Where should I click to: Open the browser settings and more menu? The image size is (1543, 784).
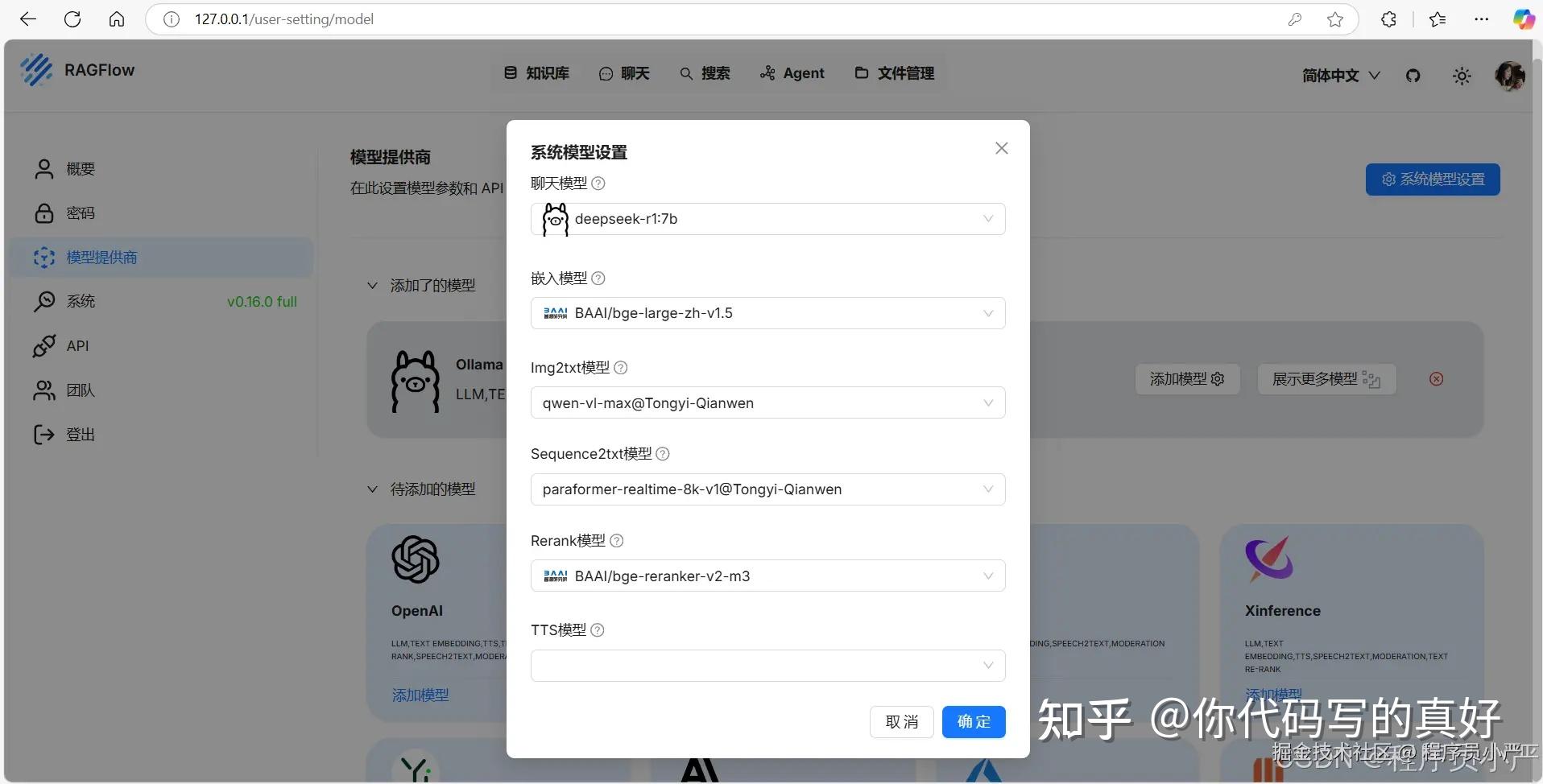1482,19
